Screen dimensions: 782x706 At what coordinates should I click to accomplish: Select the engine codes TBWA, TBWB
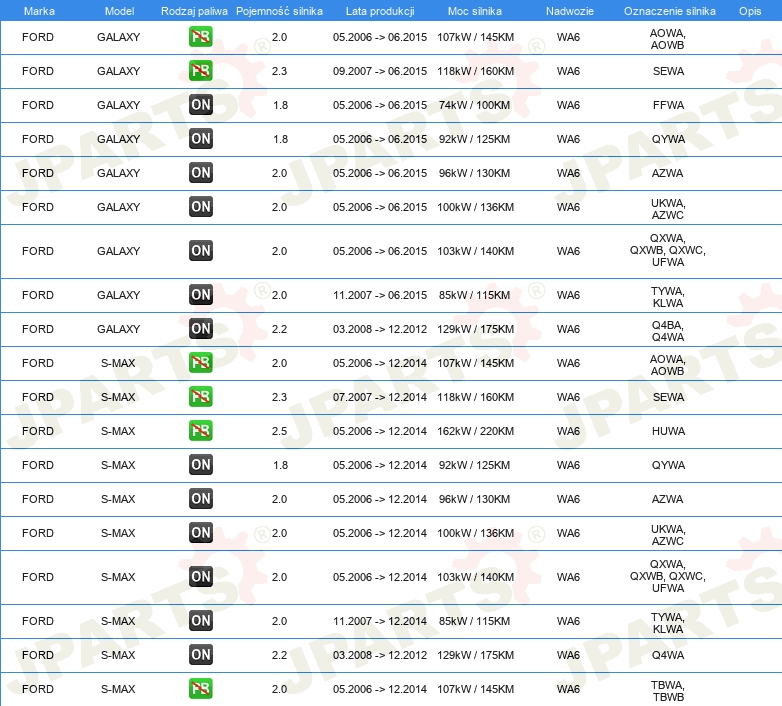[x=668, y=691]
